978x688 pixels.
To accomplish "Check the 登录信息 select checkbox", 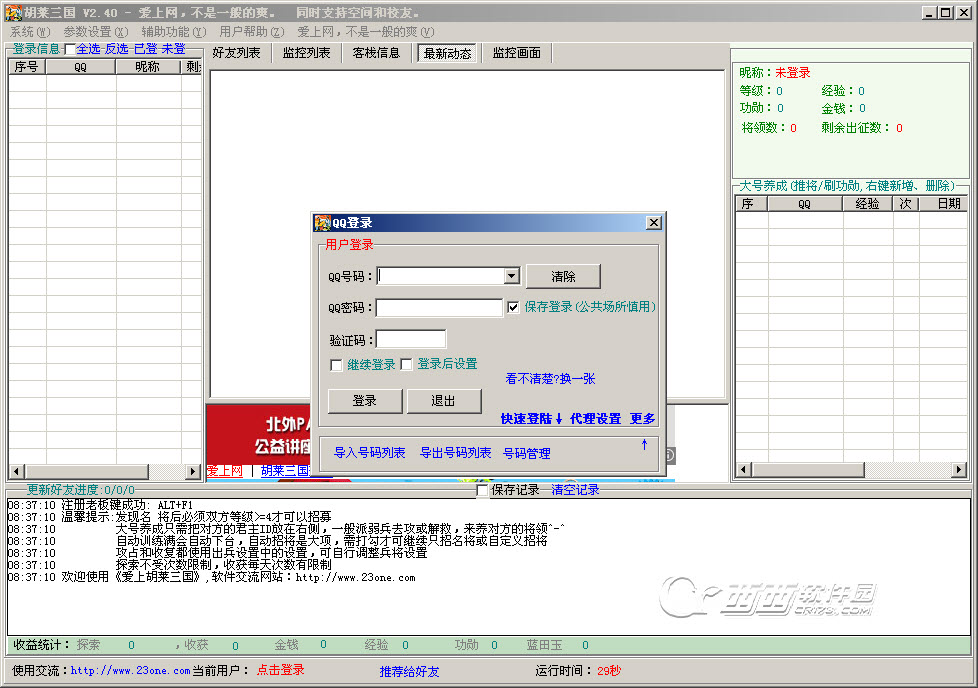I will click(70, 49).
